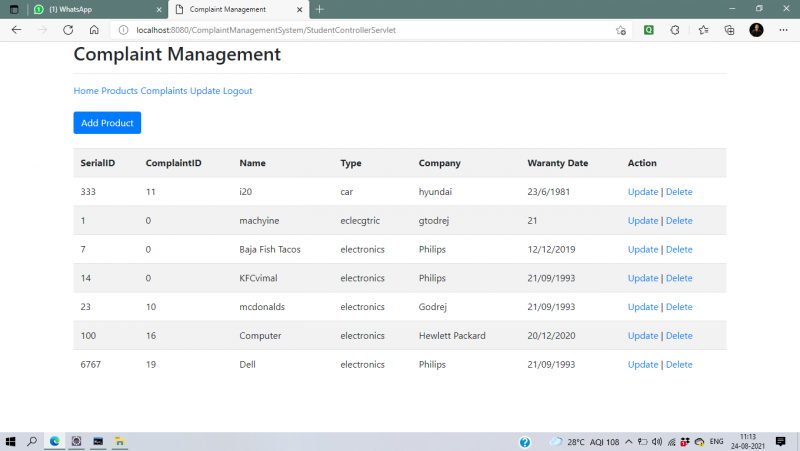Open tab actions menu icon
800x451 pixels.
click(14, 9)
